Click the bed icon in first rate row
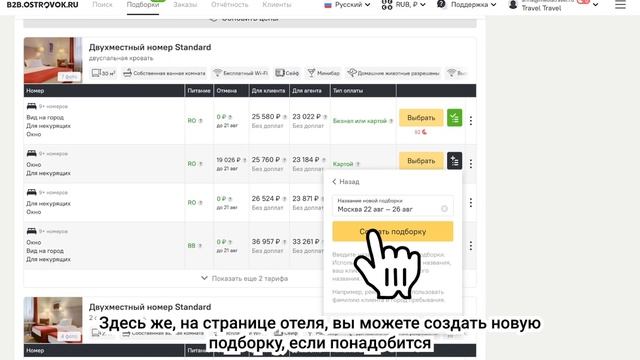Image resolution: width=640 pixels, height=360 pixels. point(31,106)
